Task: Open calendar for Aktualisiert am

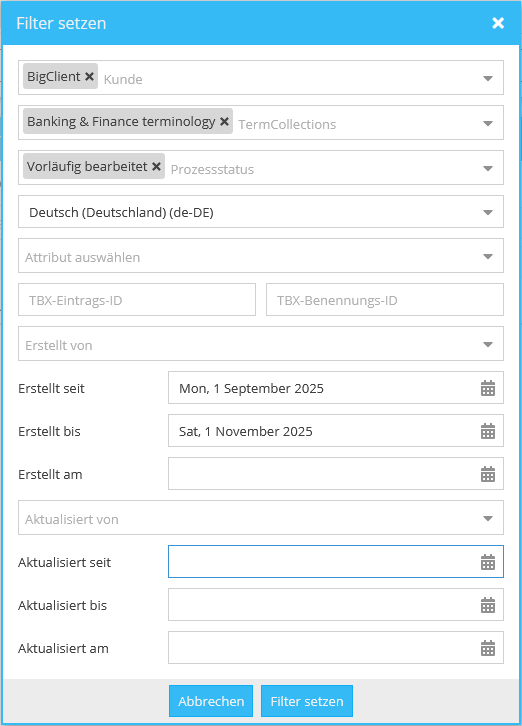Action: 488,648
